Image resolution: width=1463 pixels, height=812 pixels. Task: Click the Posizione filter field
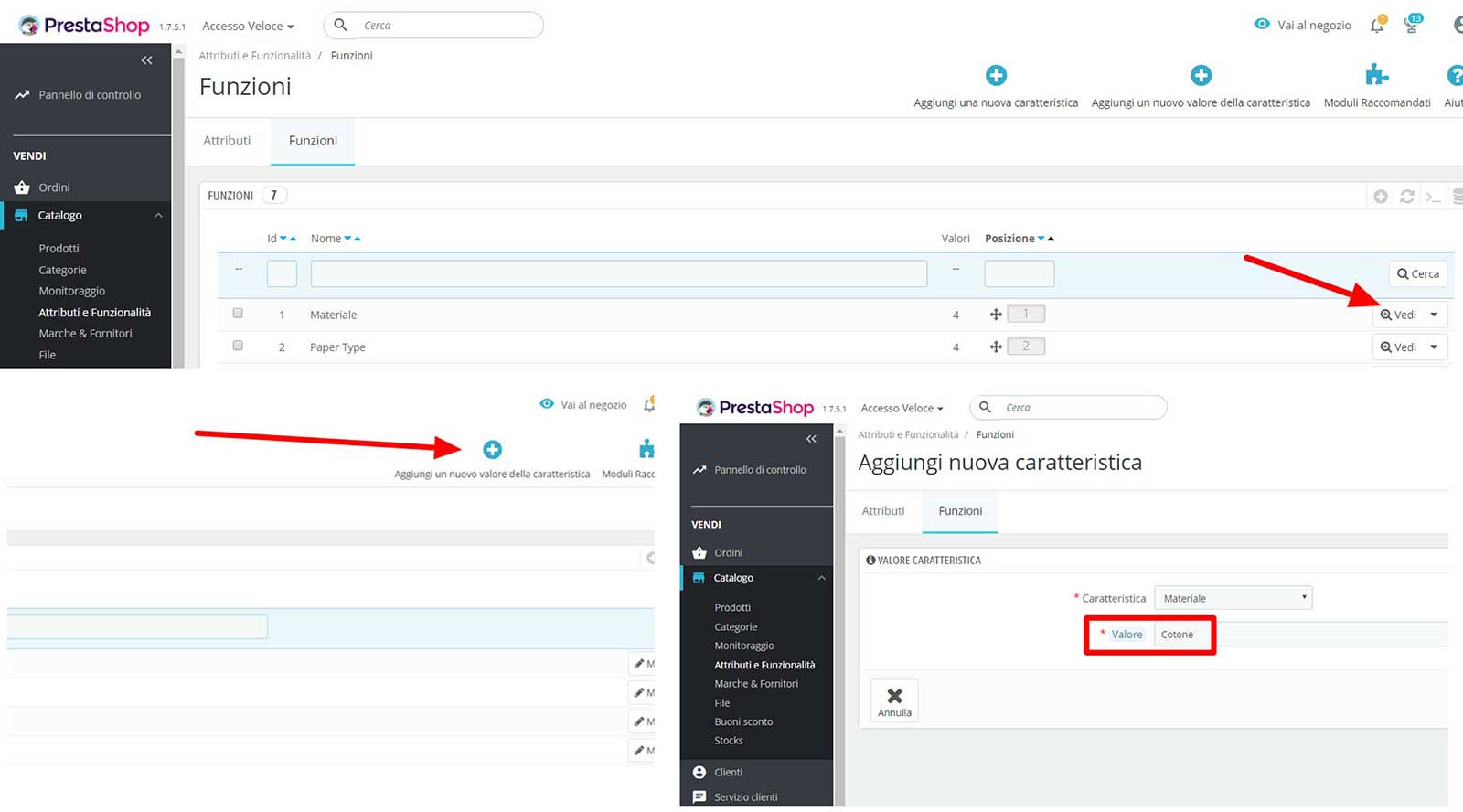pyautogui.click(x=1020, y=273)
